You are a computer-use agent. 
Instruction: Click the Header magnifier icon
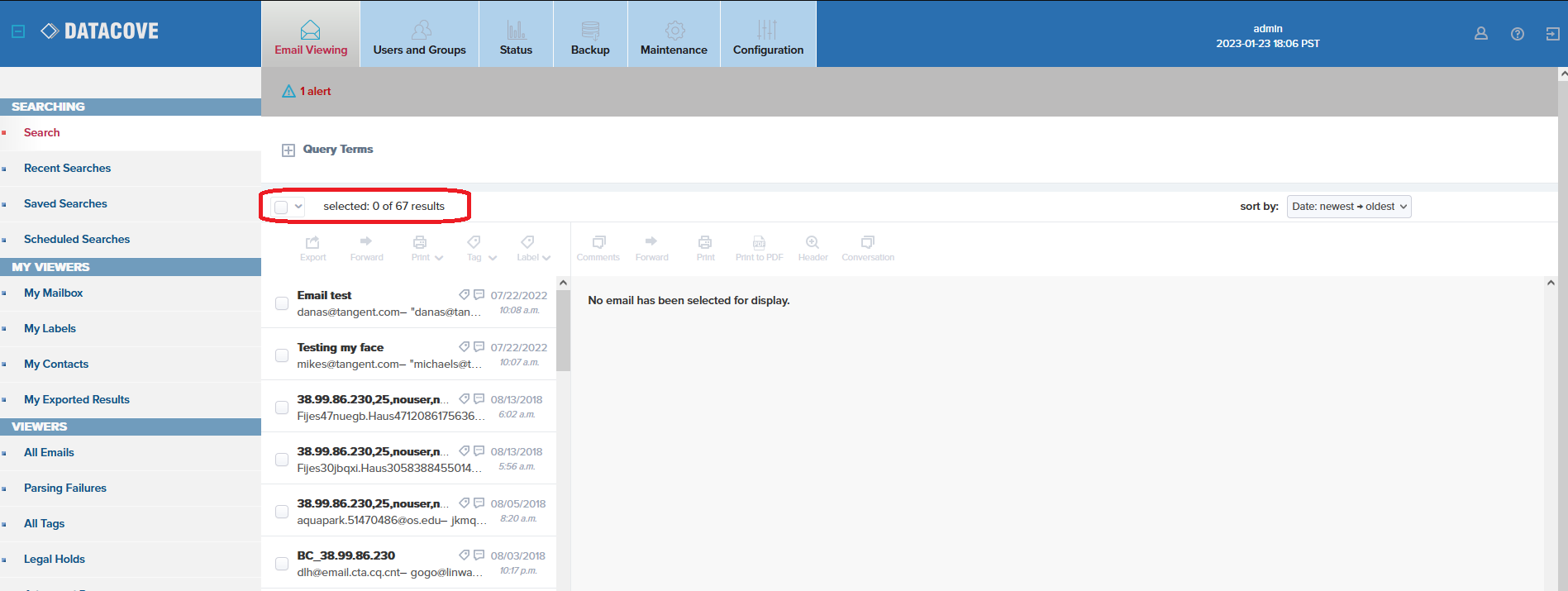pos(813,247)
